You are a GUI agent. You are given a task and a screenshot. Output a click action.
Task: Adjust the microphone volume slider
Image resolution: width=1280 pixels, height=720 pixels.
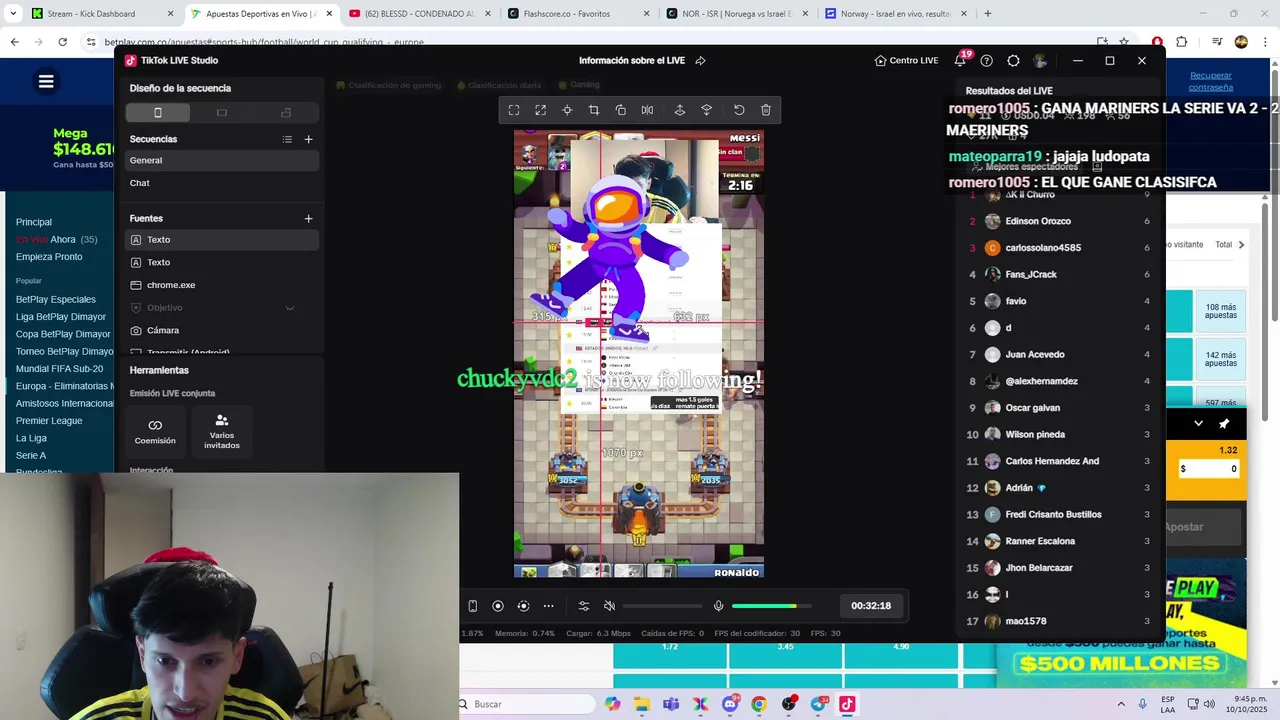pos(771,606)
